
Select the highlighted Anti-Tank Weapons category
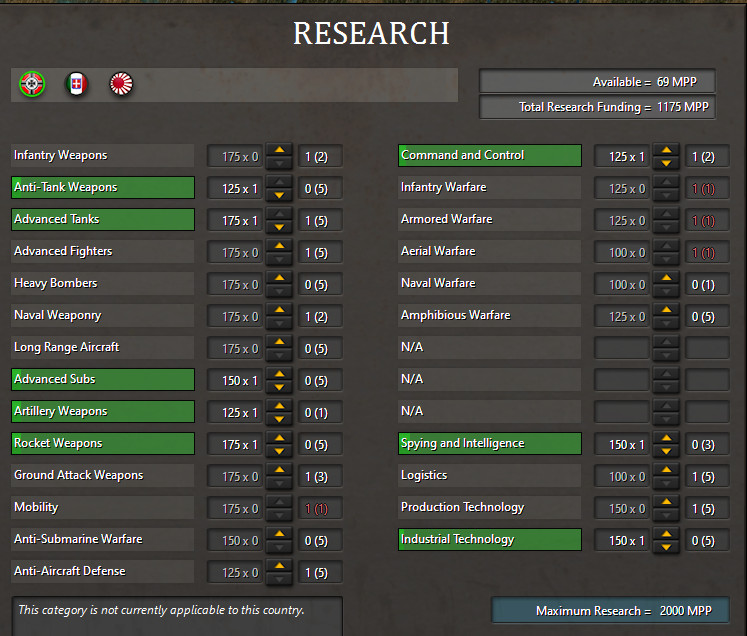click(x=102, y=187)
